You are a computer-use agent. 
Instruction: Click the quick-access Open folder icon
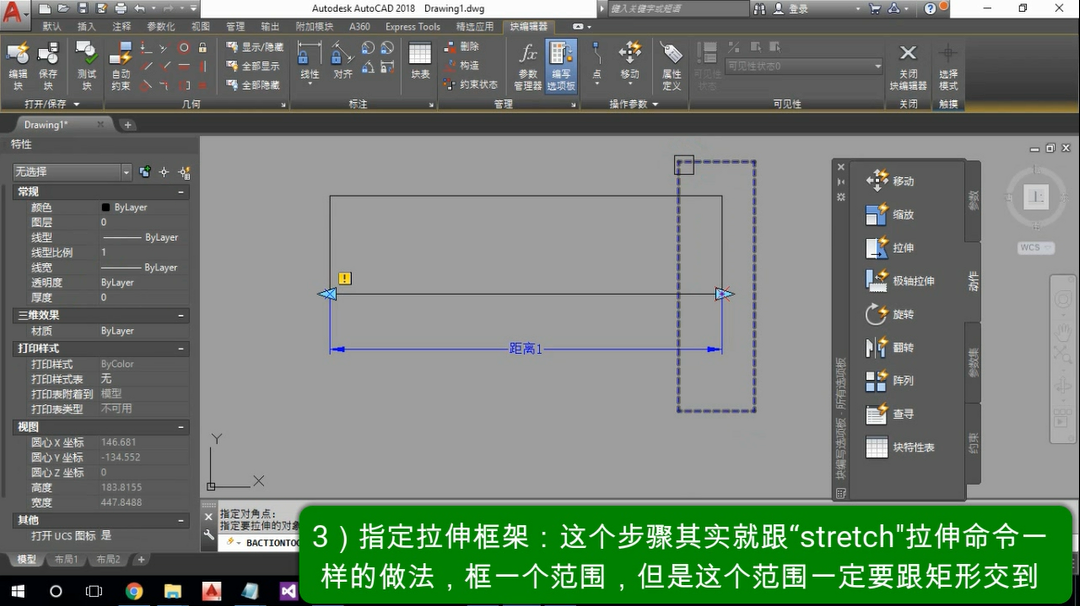(x=63, y=8)
